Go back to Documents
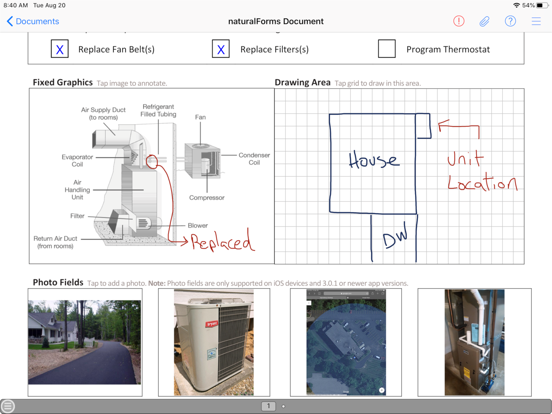The height and width of the screenshot is (414, 552). point(33,21)
